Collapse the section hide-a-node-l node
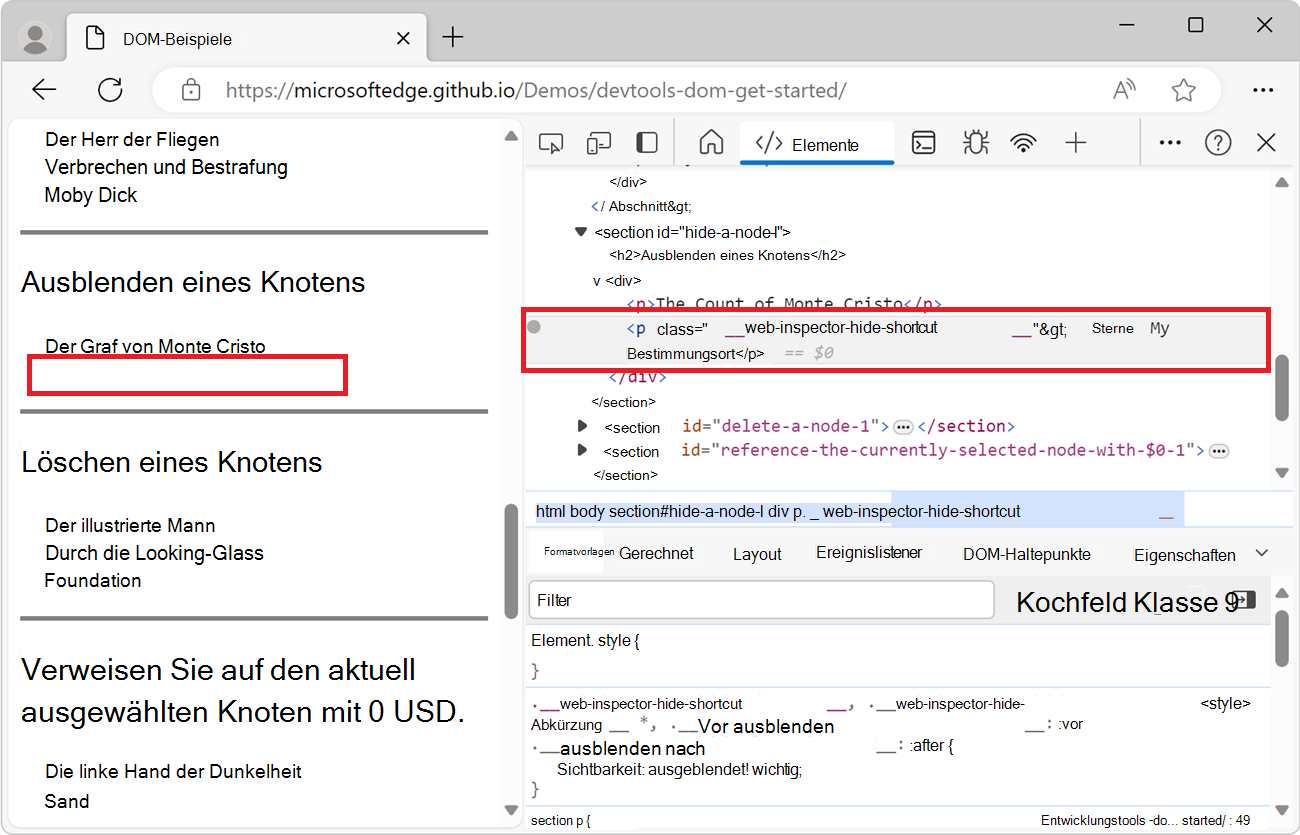 tap(581, 229)
